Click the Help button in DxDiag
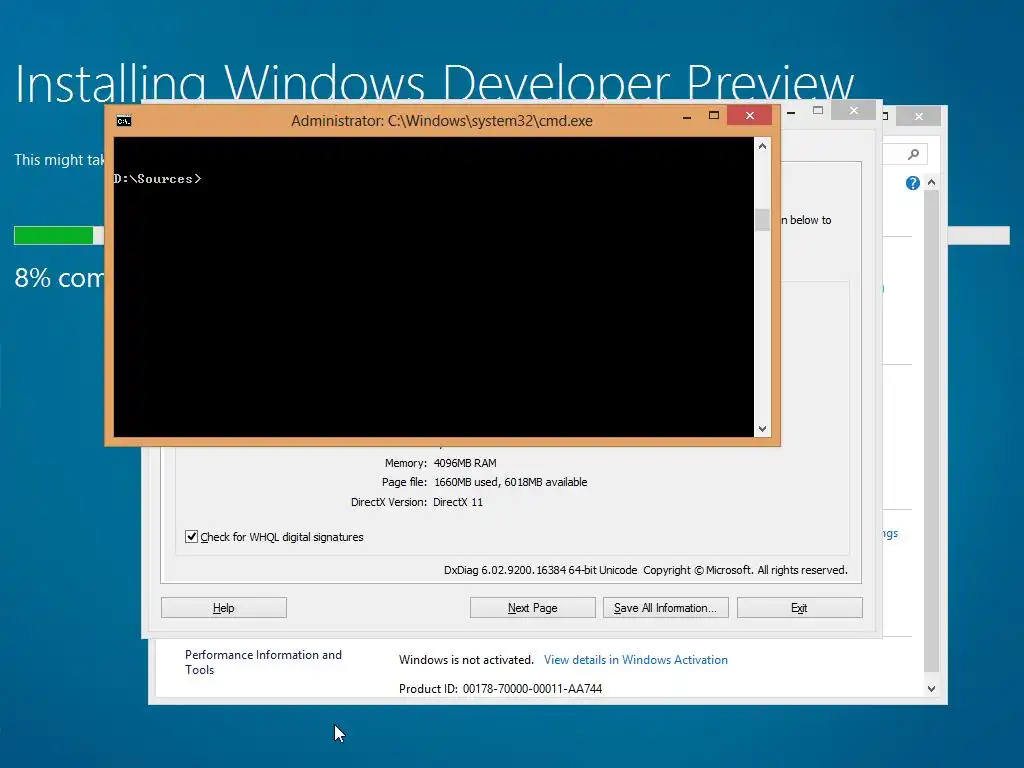Viewport: 1024px width, 768px height. [x=223, y=607]
